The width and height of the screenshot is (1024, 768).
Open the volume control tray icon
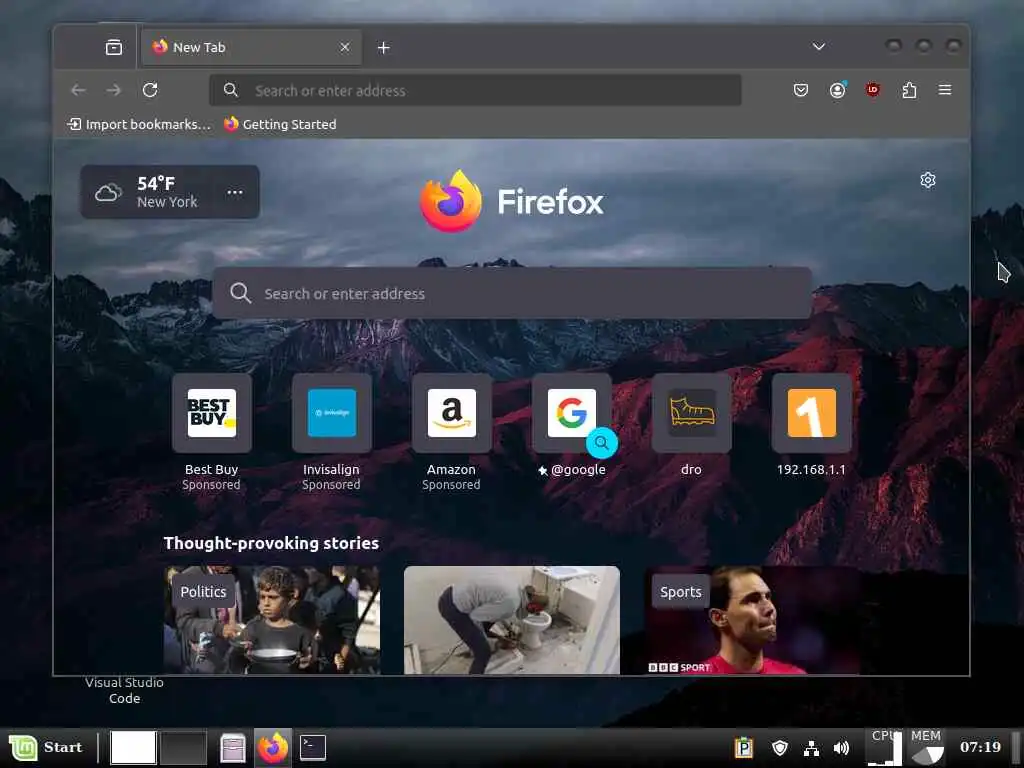coord(842,748)
